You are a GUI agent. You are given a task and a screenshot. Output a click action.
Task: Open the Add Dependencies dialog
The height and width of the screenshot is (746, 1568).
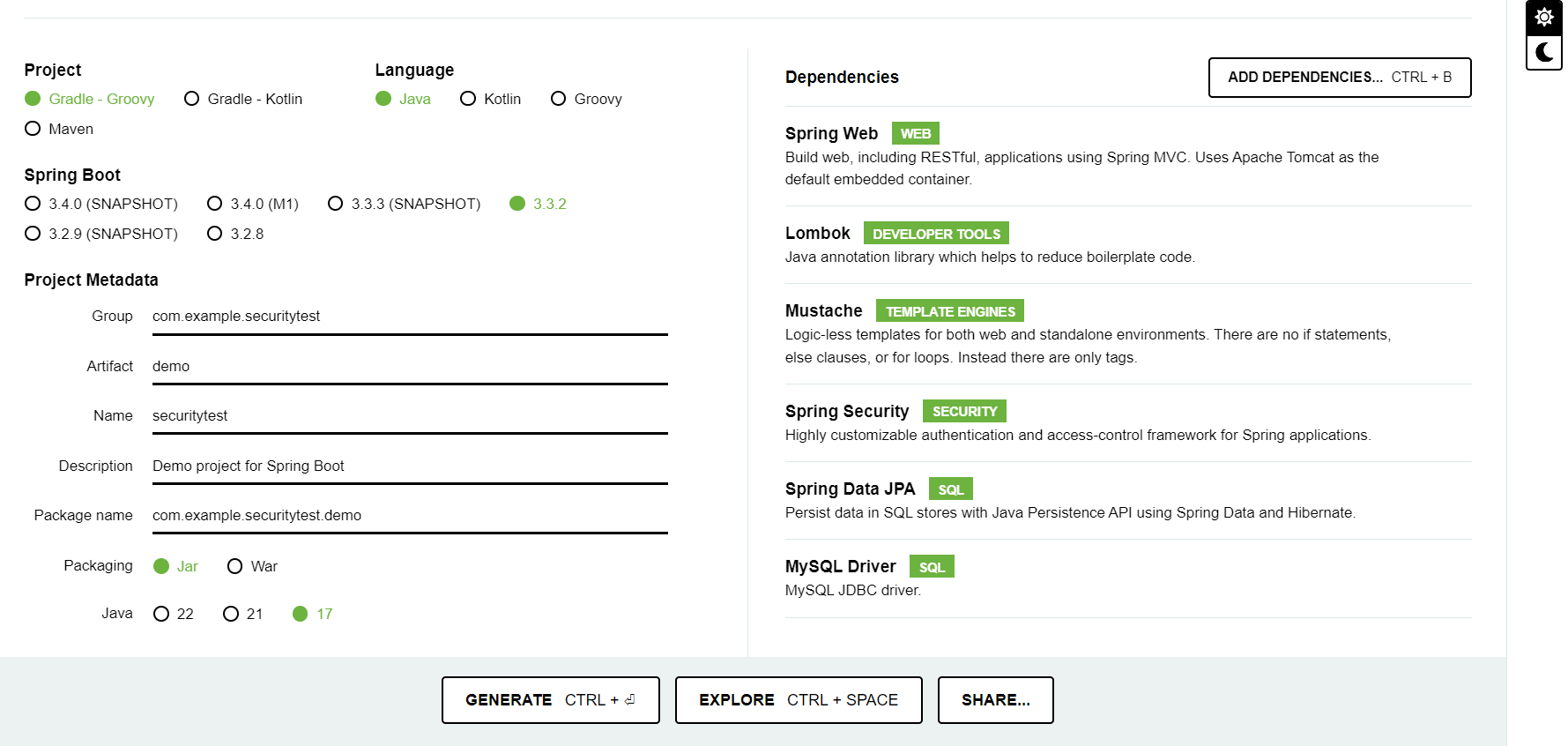[x=1340, y=78]
